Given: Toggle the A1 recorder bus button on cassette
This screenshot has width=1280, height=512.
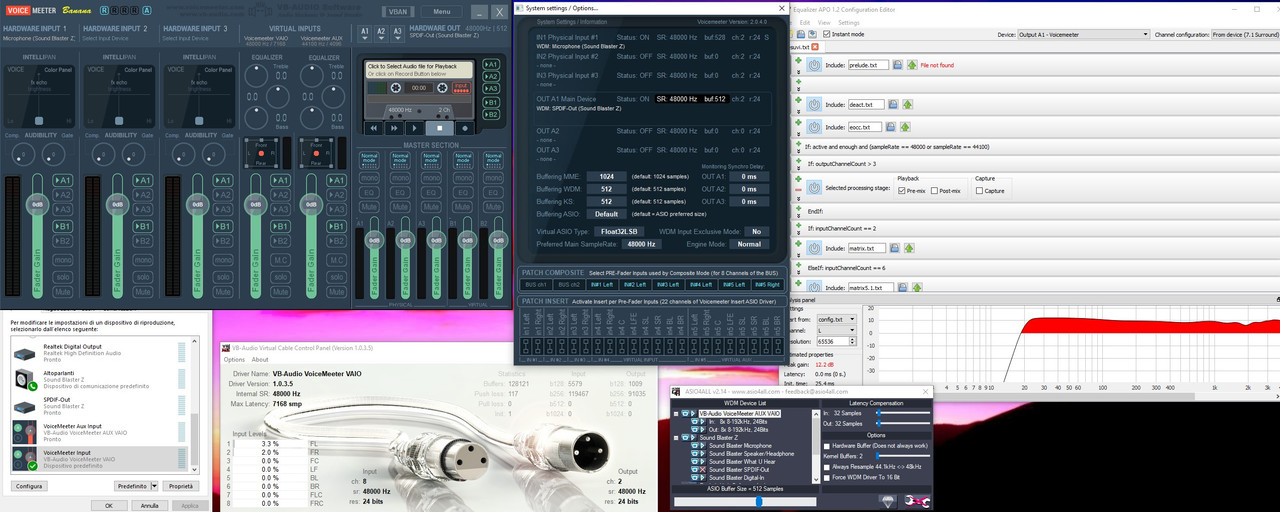Looking at the screenshot, I should click(490, 64).
